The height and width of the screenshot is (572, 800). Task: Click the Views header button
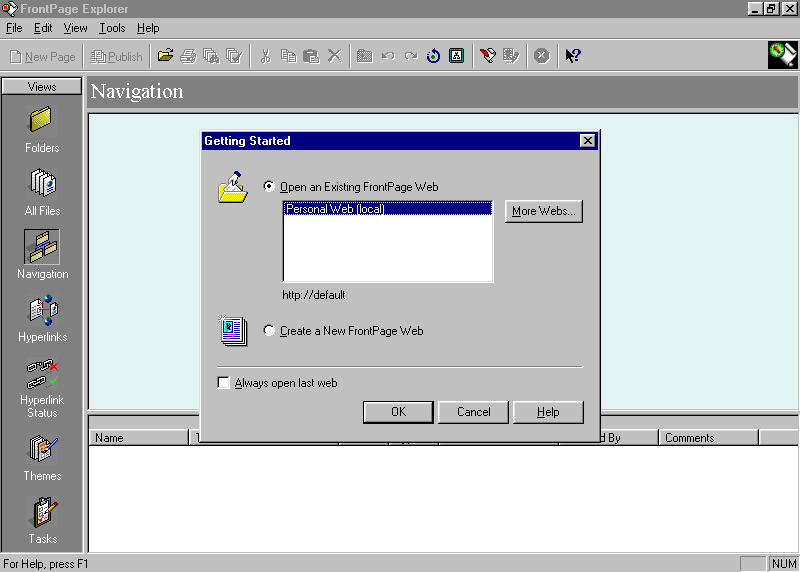42,86
